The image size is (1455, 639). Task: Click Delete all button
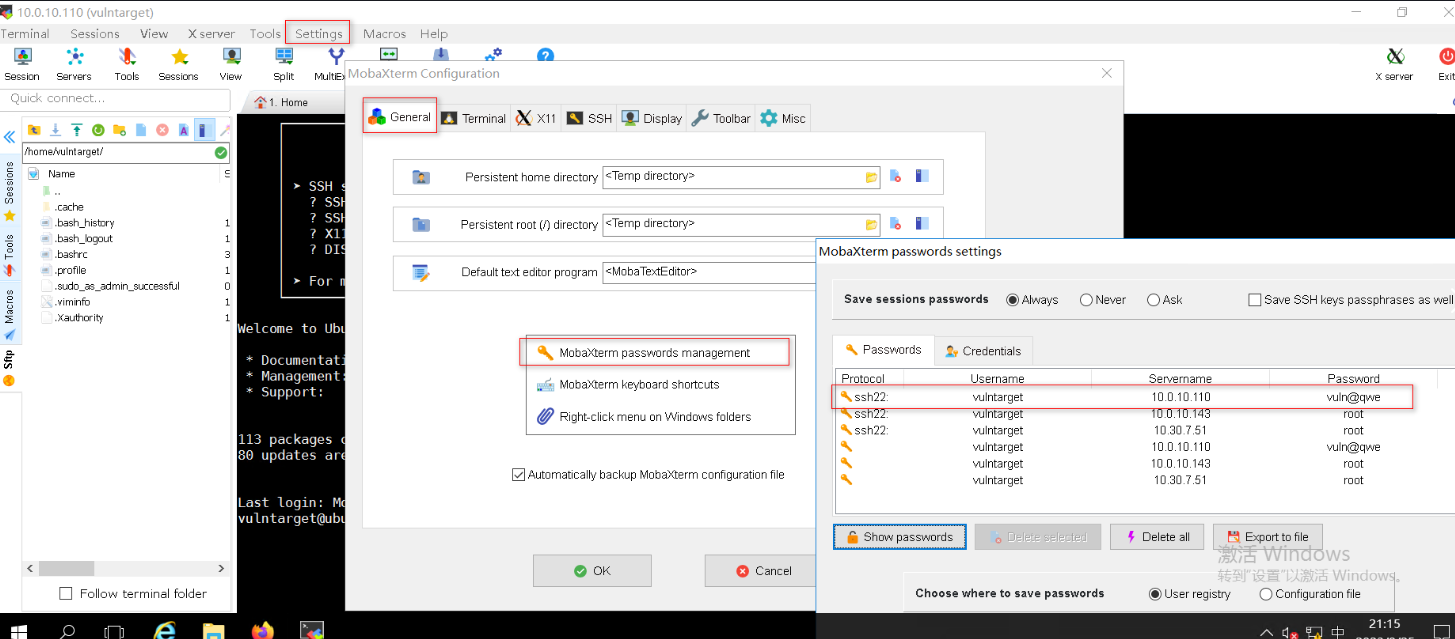pyautogui.click(x=1157, y=537)
